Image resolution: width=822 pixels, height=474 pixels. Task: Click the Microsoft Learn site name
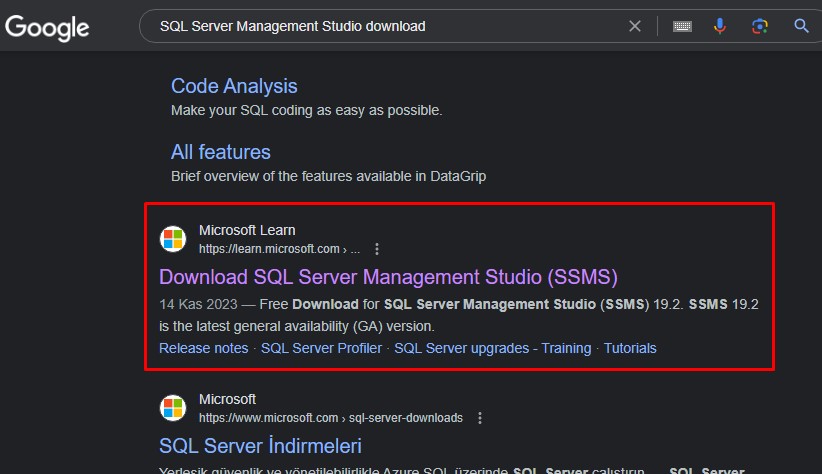click(247, 230)
